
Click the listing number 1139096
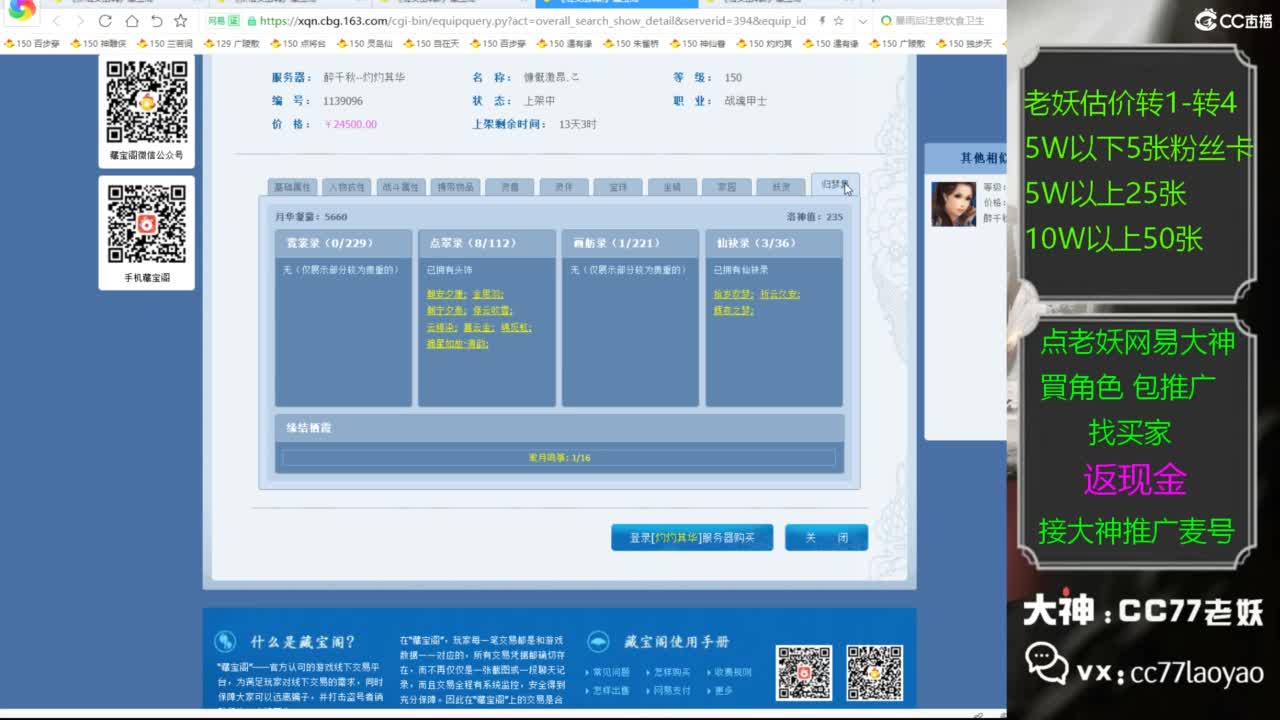(343, 101)
